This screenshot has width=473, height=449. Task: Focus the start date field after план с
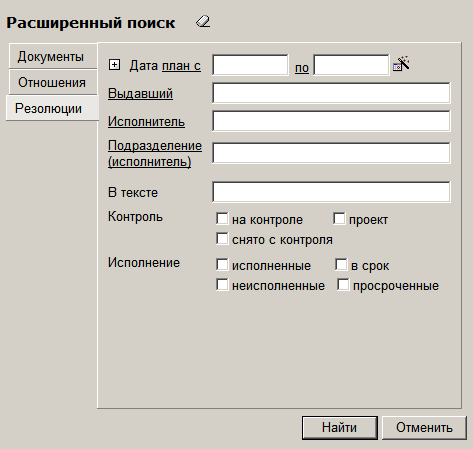pos(250,65)
